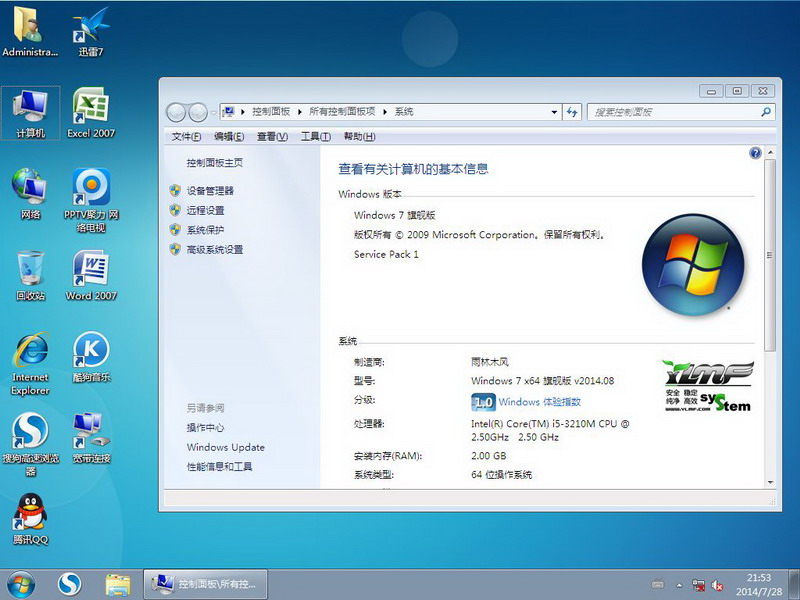
Task: Open the Excel 2007 desktop shortcut
Action: [x=91, y=113]
